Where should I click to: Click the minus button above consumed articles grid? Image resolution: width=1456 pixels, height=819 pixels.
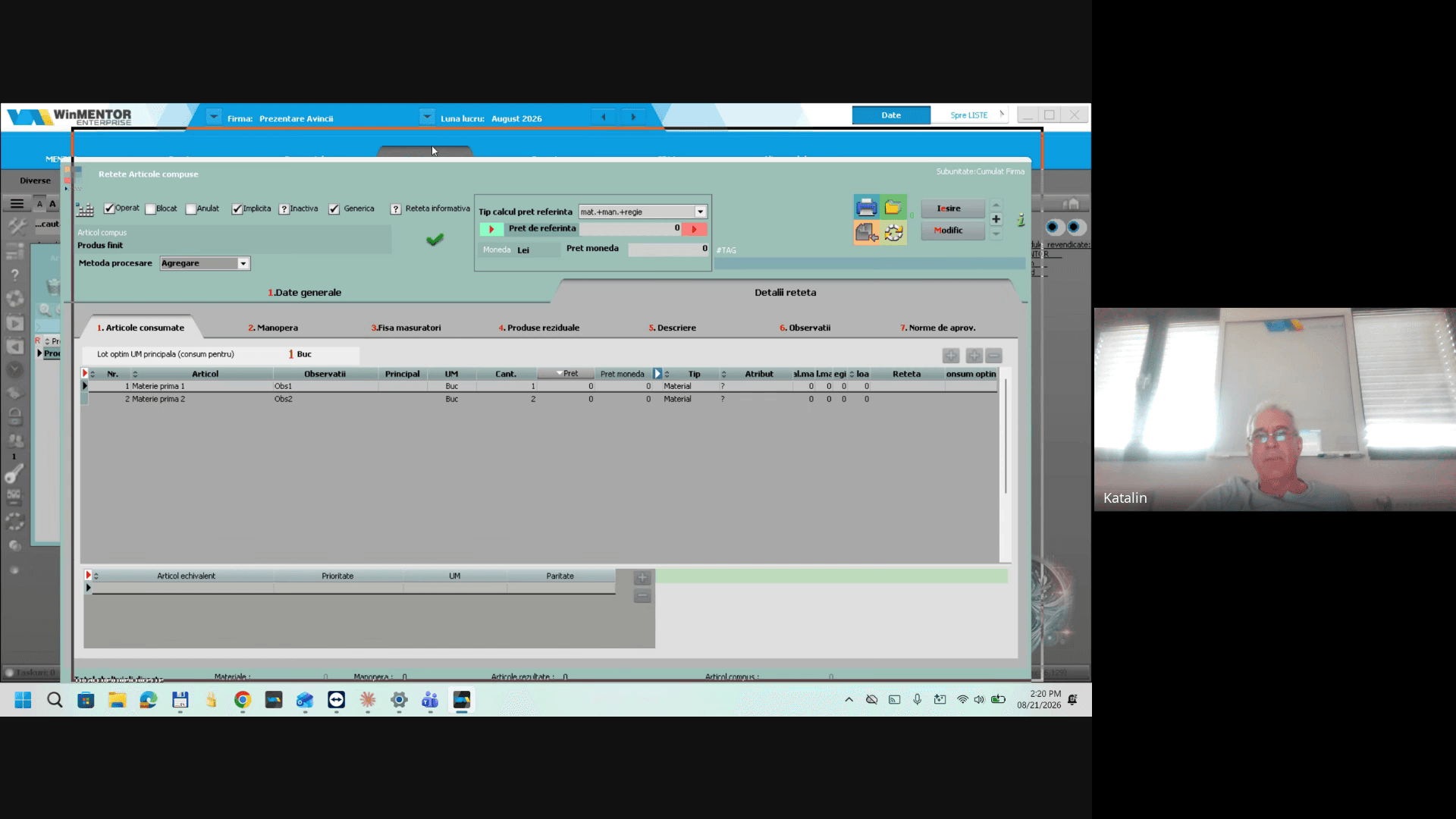[x=994, y=356]
